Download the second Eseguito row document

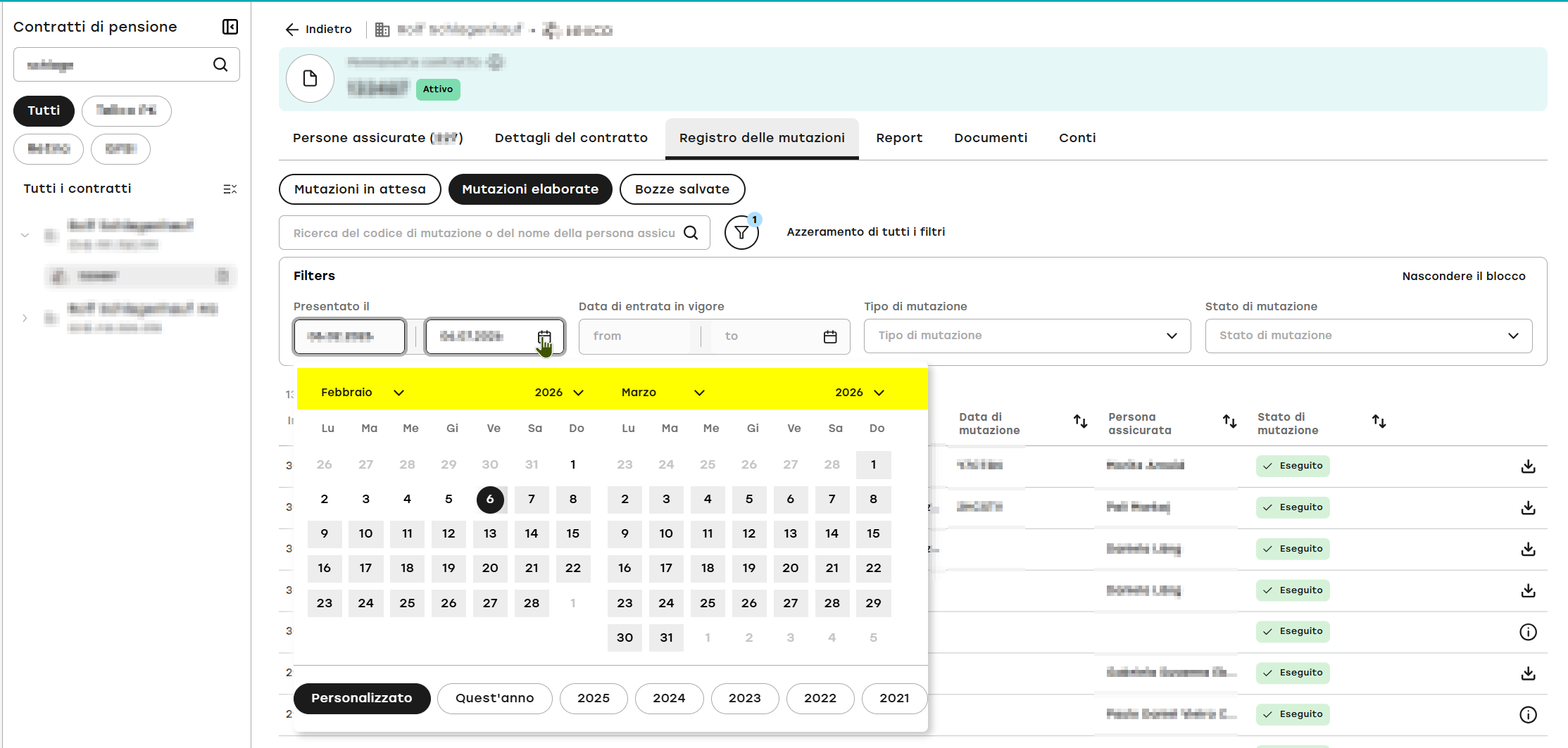[1528, 508]
